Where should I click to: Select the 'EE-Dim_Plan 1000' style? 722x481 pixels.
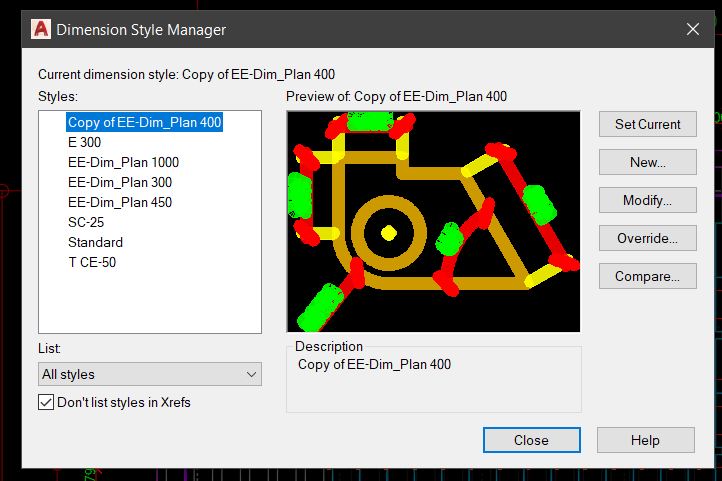pos(123,162)
